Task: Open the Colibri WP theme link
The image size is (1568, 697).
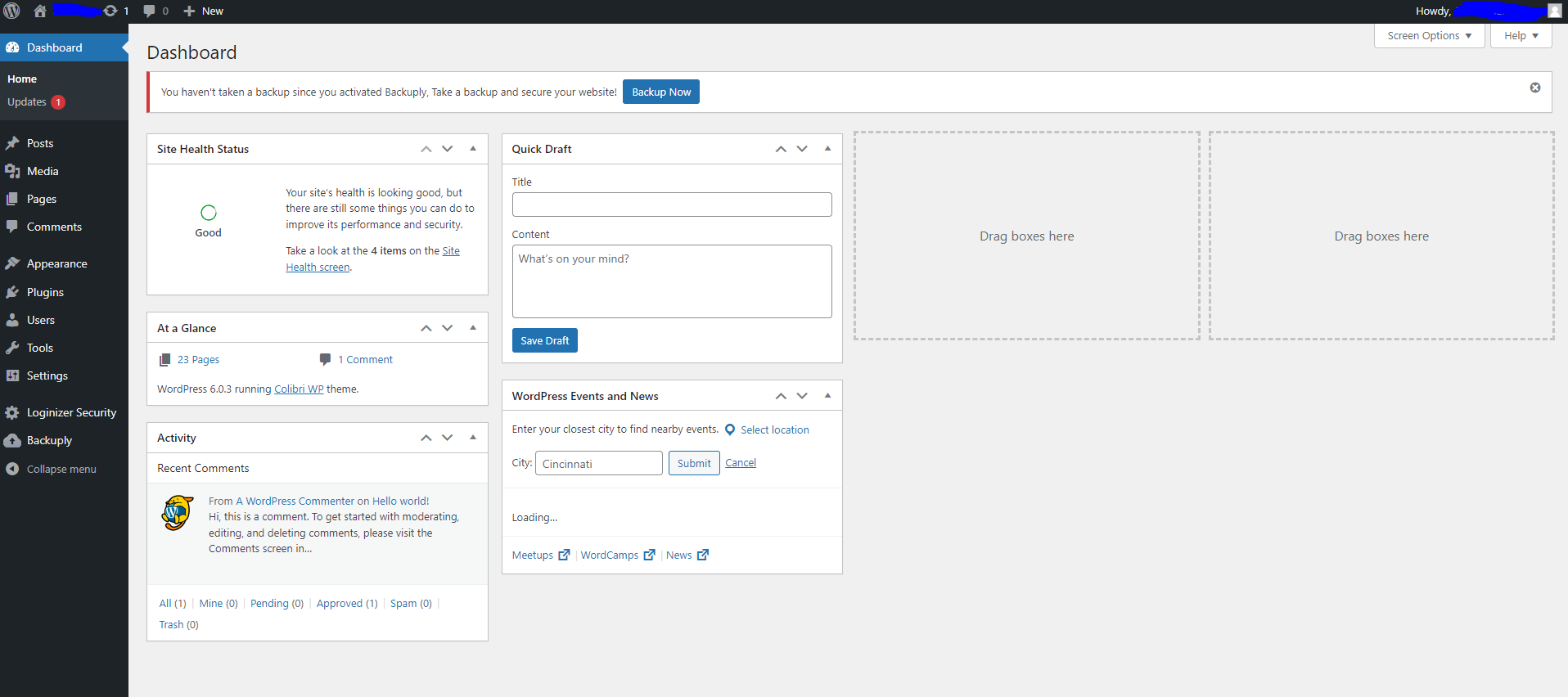Action: point(299,389)
